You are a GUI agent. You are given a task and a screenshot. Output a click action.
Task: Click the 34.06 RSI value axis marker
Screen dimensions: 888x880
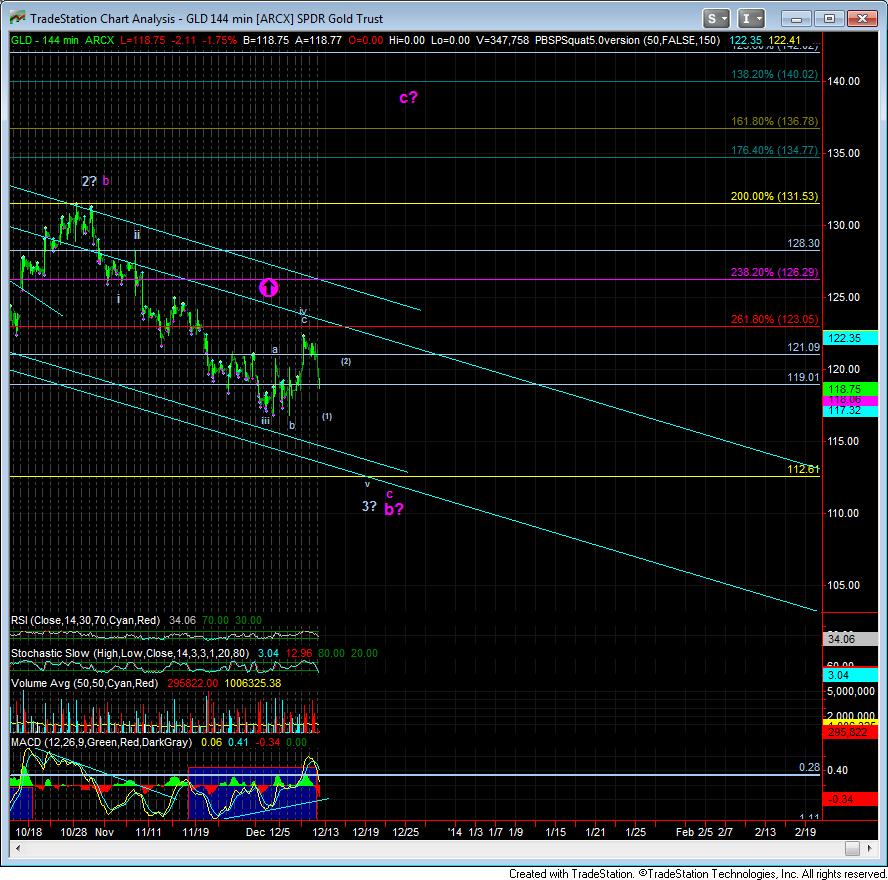[x=851, y=639]
